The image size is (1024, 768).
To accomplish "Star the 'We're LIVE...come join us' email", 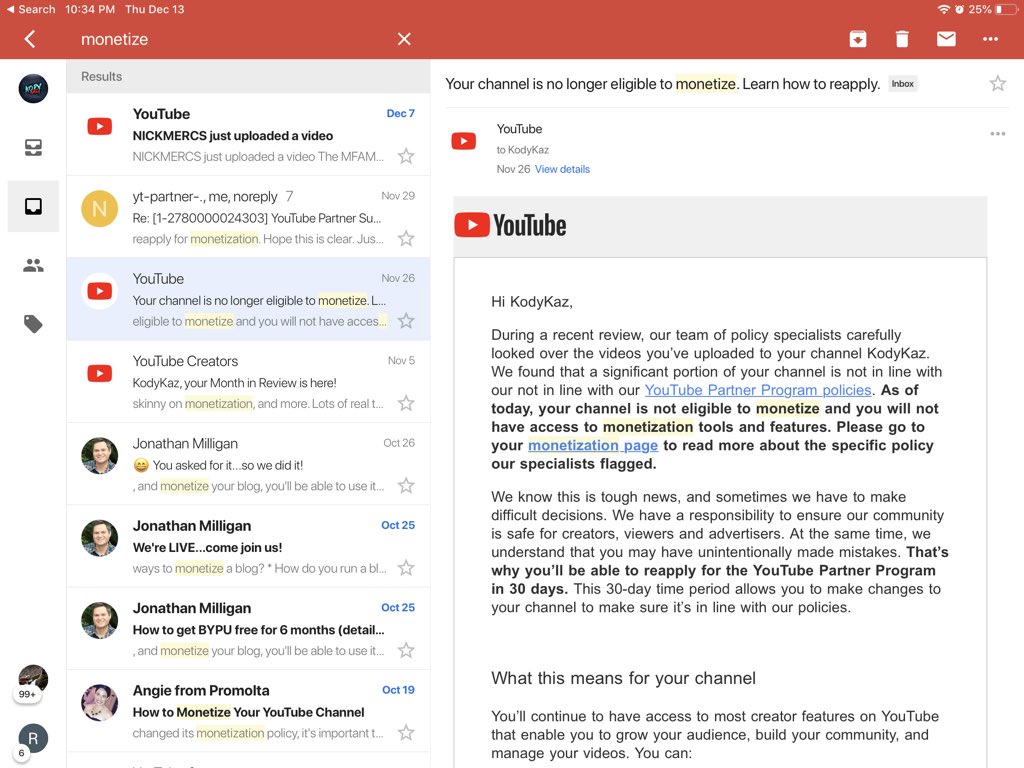I will pos(406,568).
